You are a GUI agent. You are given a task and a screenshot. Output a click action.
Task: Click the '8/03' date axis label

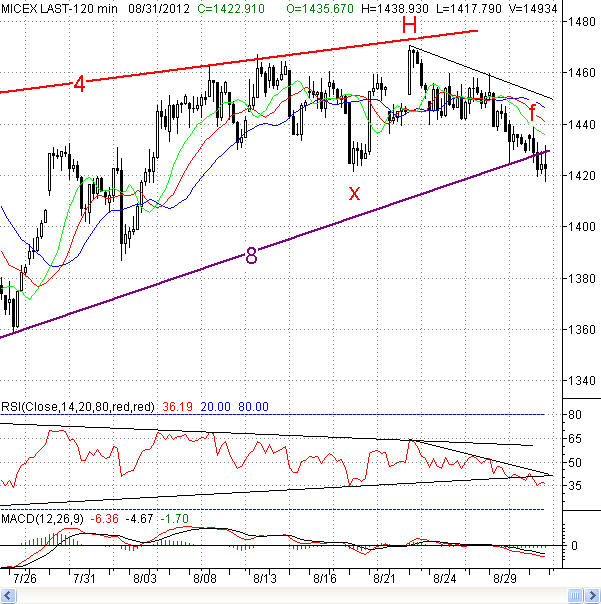(145, 579)
